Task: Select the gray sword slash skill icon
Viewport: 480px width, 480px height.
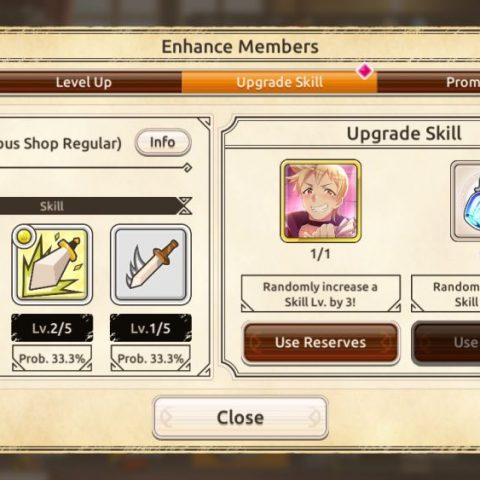Action: click(151, 265)
